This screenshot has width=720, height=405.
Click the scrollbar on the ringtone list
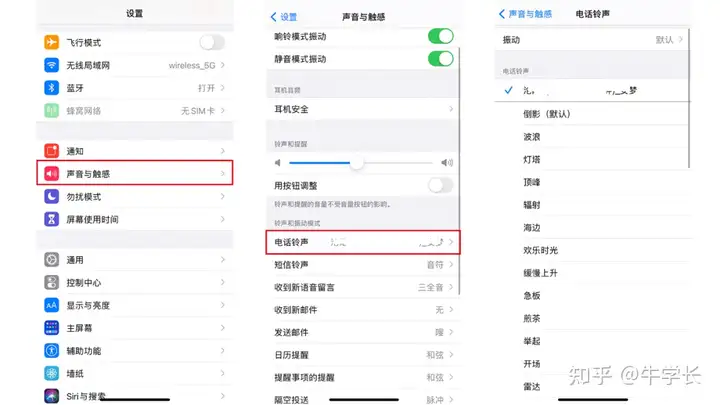pos(689,99)
